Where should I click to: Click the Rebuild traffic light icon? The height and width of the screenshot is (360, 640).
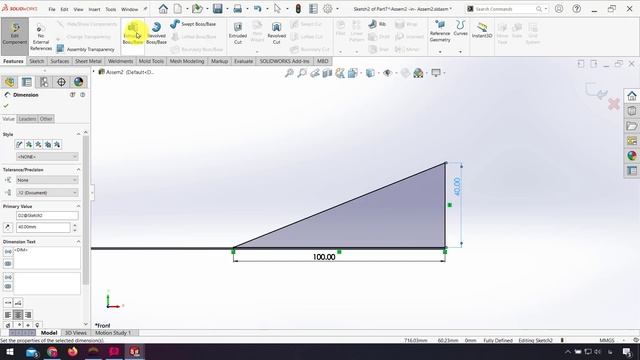pos(298,9)
